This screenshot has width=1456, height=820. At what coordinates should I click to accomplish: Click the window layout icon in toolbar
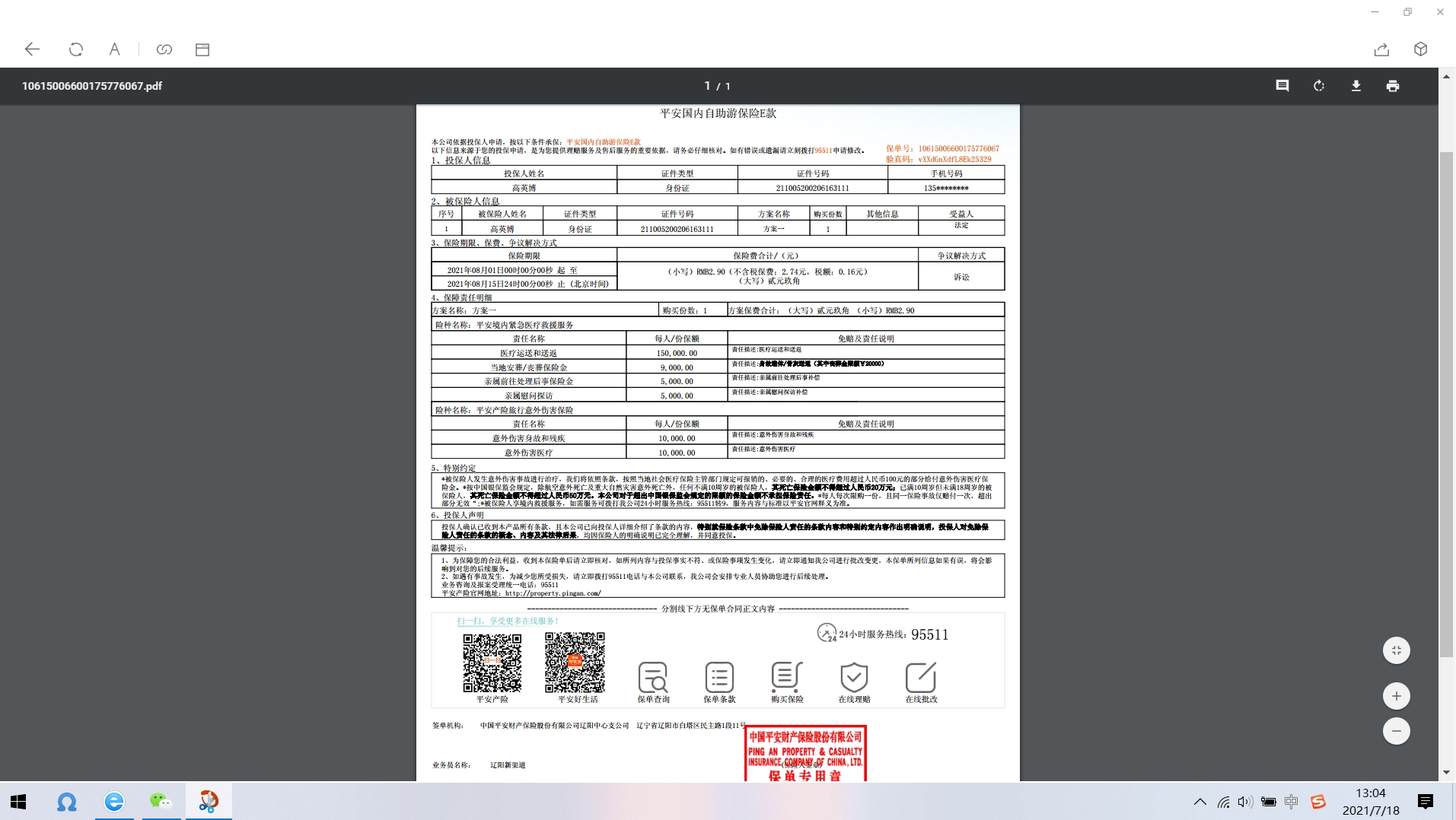pyautogui.click(x=202, y=49)
